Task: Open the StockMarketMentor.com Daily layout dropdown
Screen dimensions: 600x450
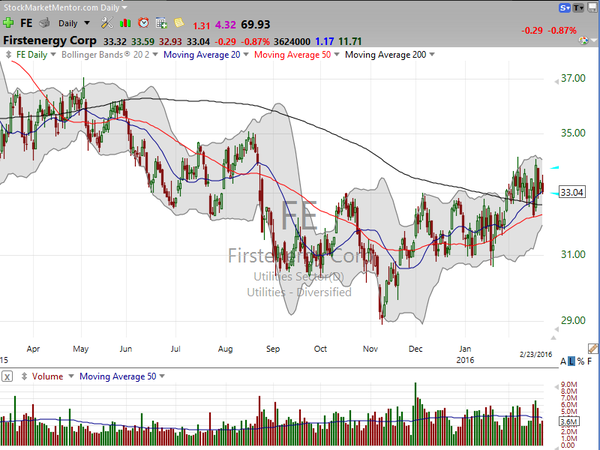Action: point(124,7)
